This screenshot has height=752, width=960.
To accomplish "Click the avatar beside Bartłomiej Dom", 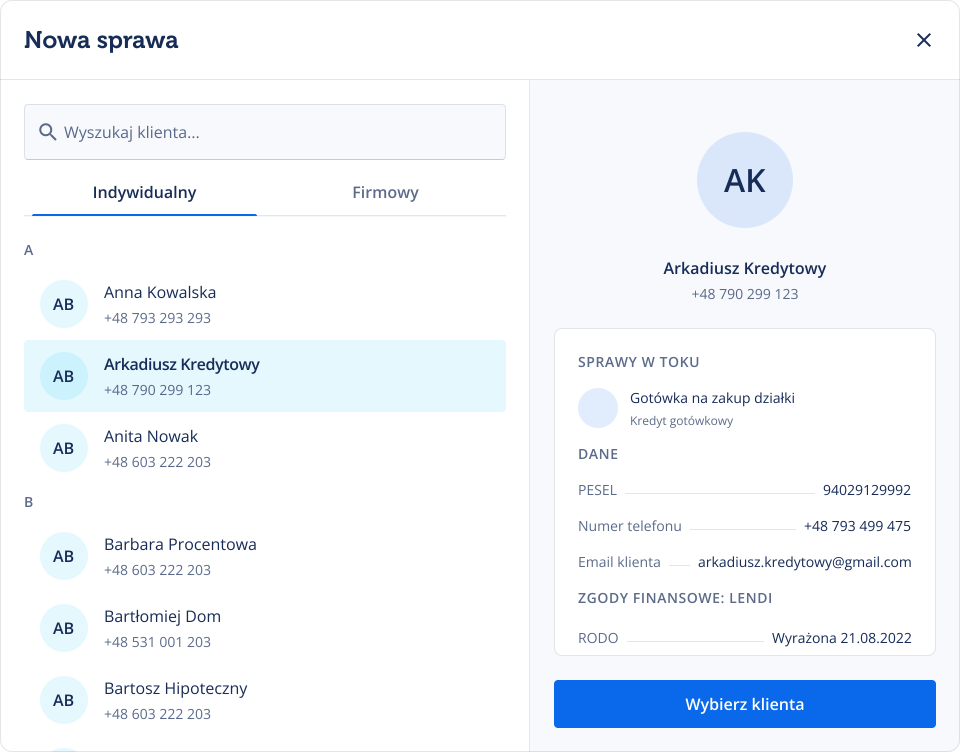I will point(64,628).
